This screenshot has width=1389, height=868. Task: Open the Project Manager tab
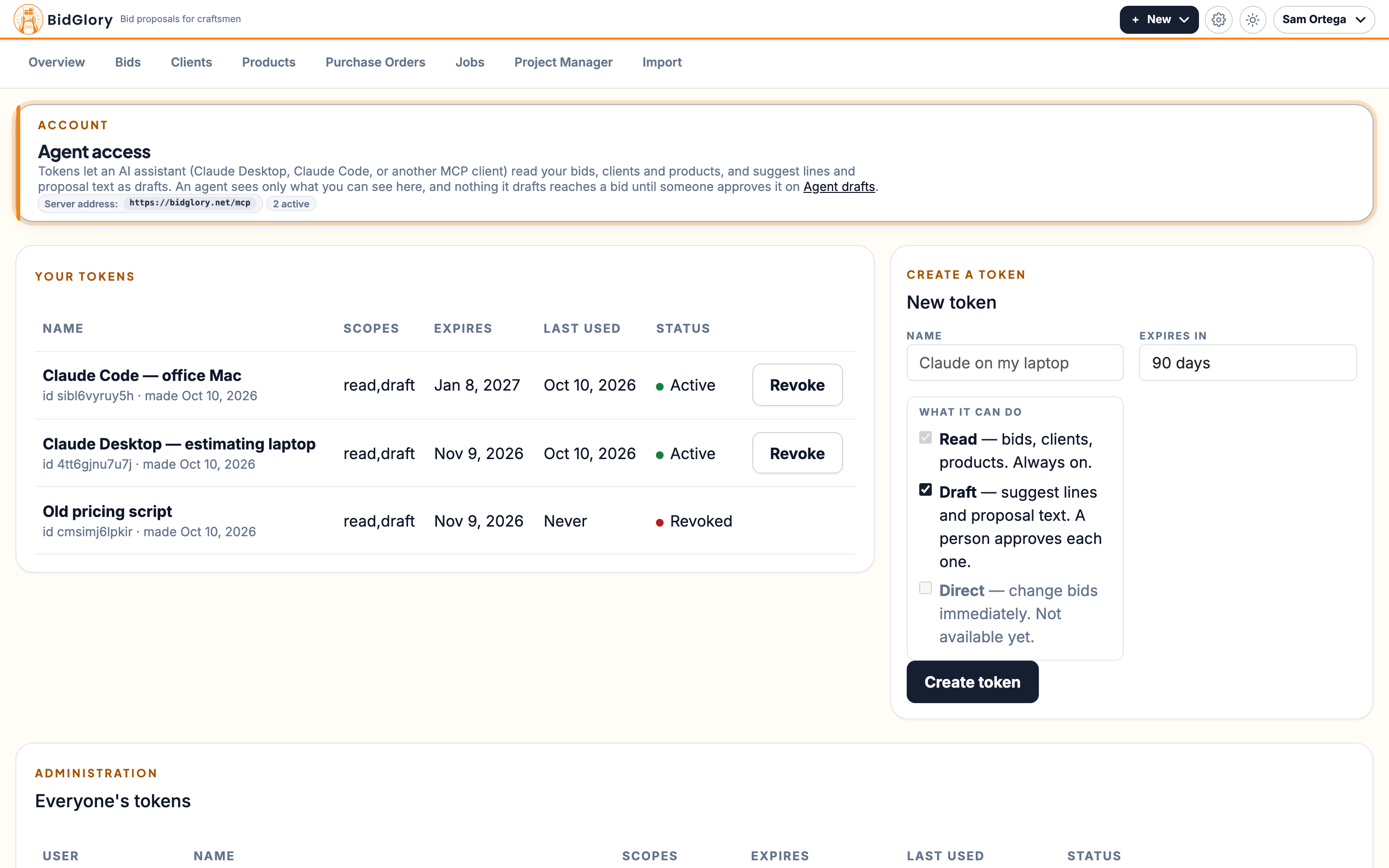pyautogui.click(x=563, y=62)
